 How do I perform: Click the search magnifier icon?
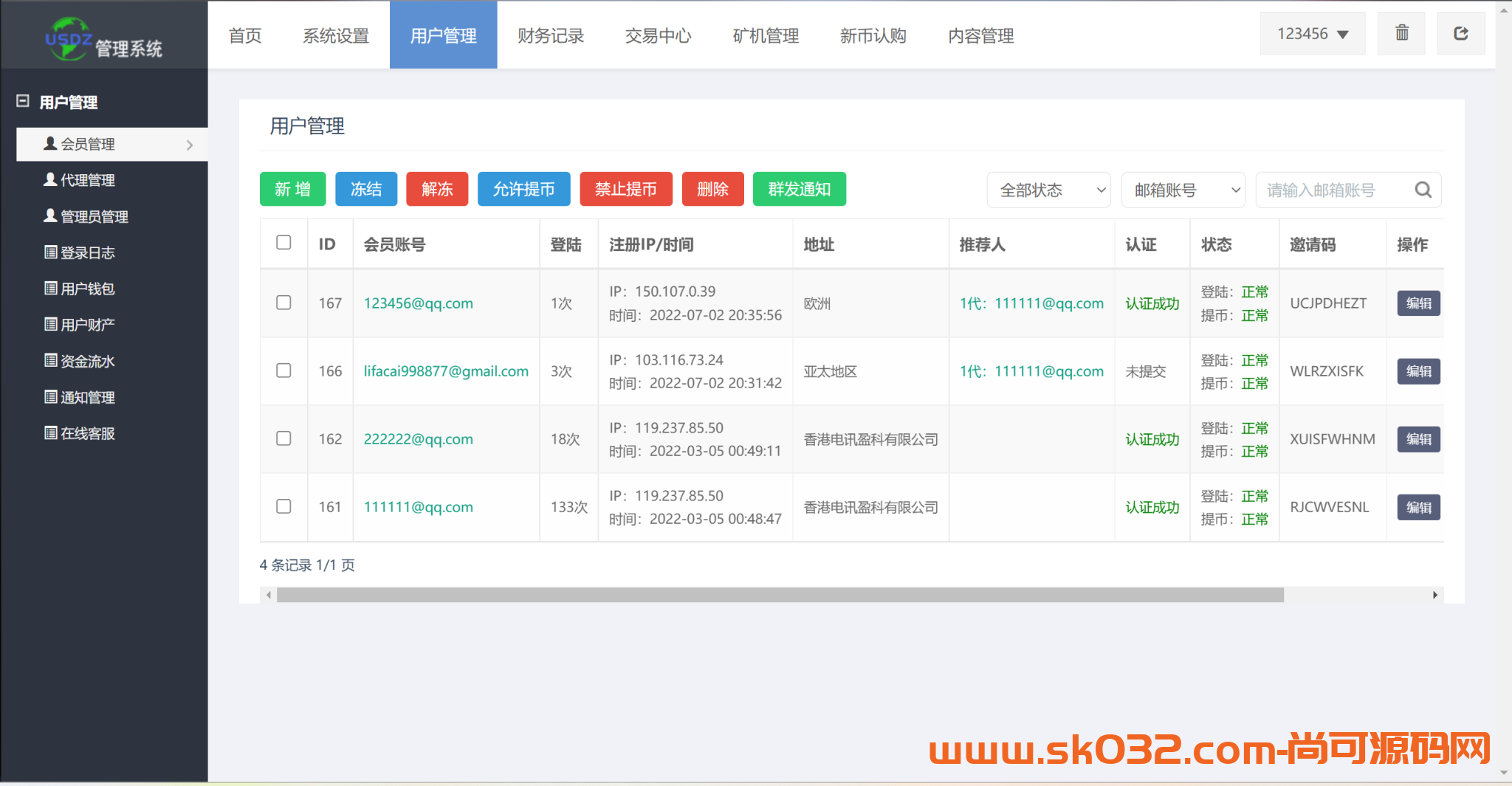pyautogui.click(x=1423, y=190)
